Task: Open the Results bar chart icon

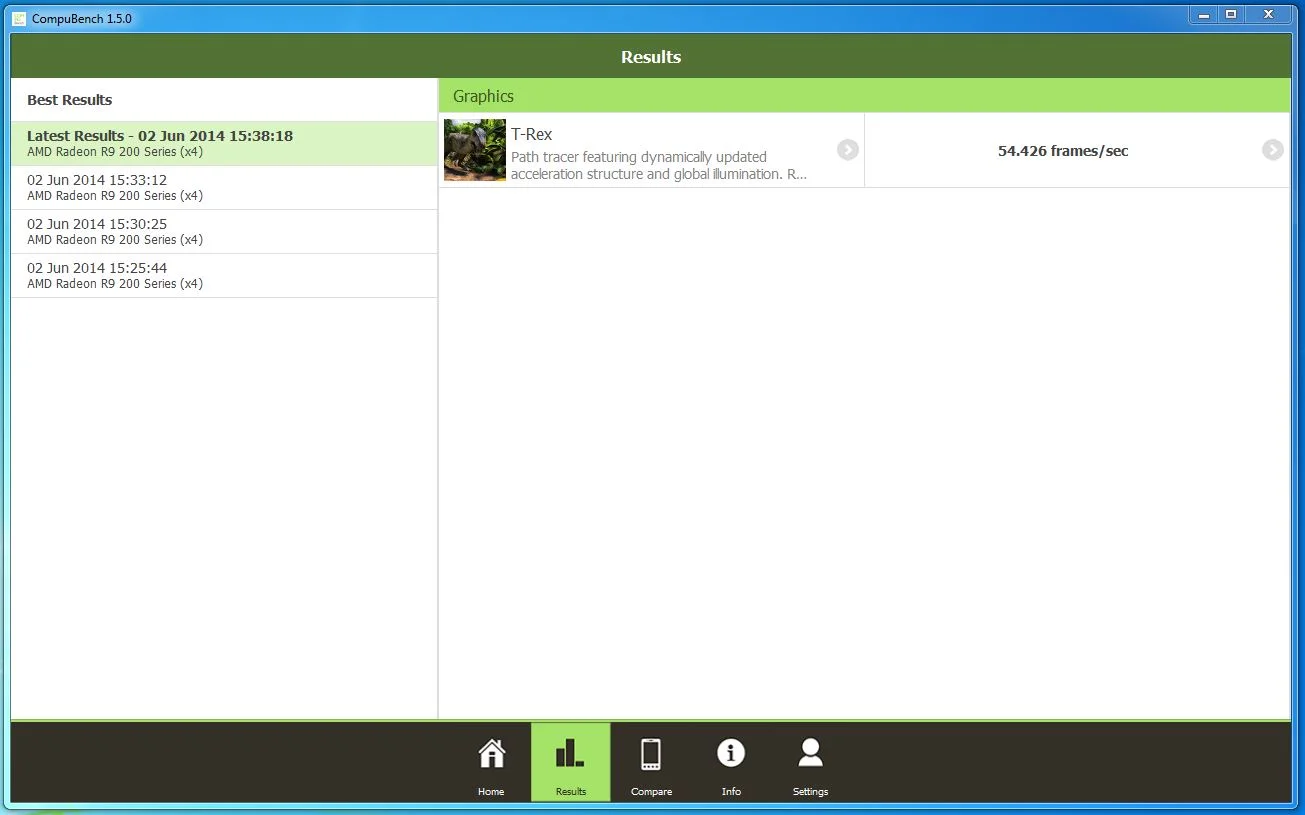Action: pyautogui.click(x=570, y=754)
